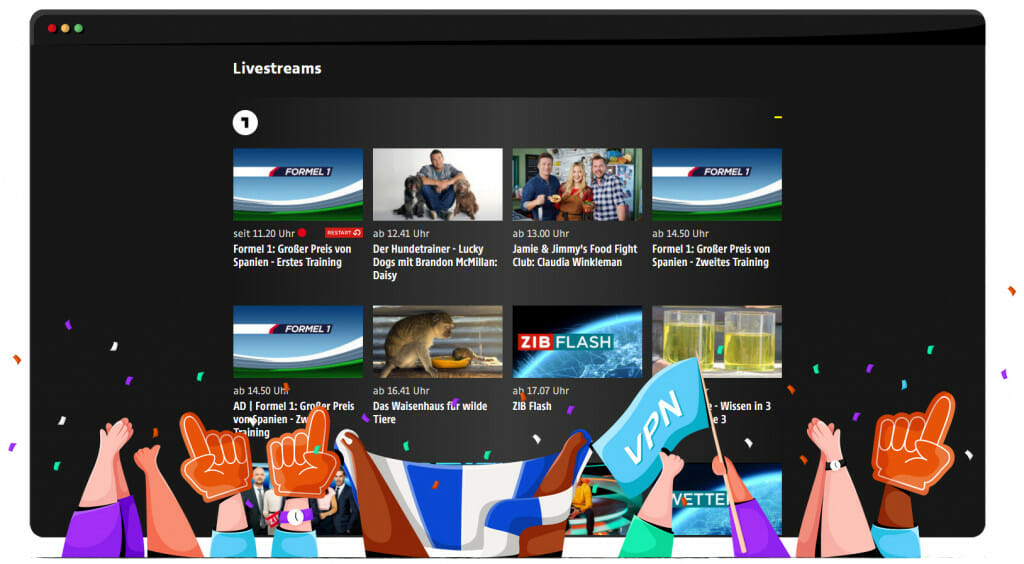Screen dimensions: 1024x564
Task: Click the 'ab 17.07 Uhr' time label
Action: click(x=541, y=391)
